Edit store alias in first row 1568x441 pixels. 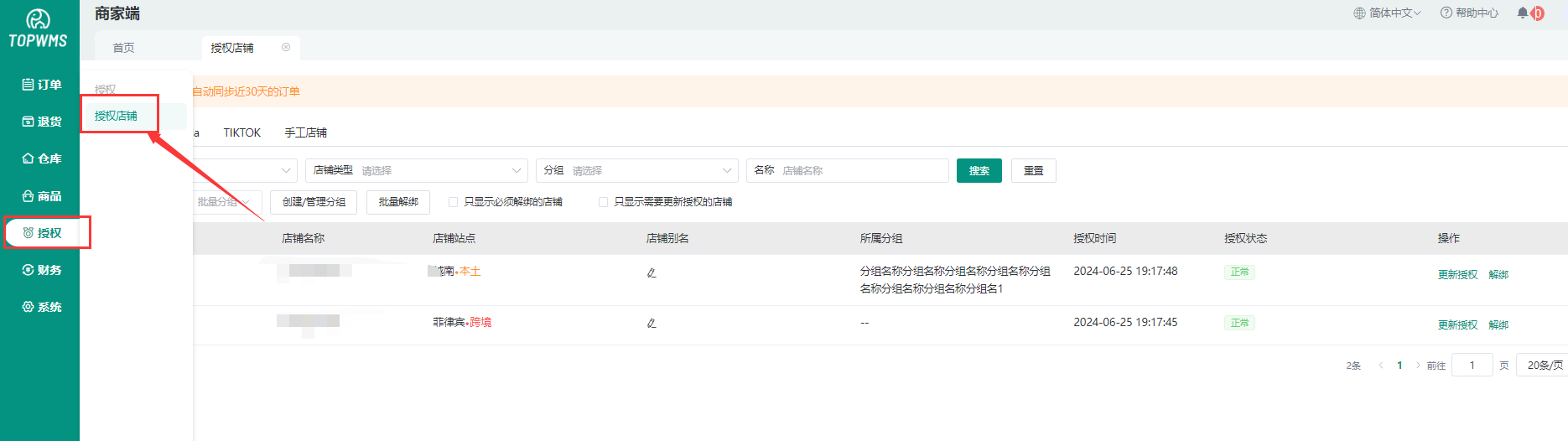pyautogui.click(x=652, y=272)
